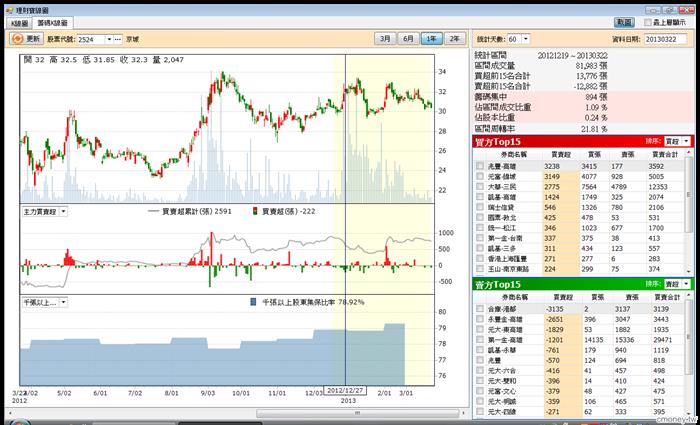Open the stock lookup '...' button beside 2524
The width and height of the screenshot is (700, 425).
tap(118, 39)
